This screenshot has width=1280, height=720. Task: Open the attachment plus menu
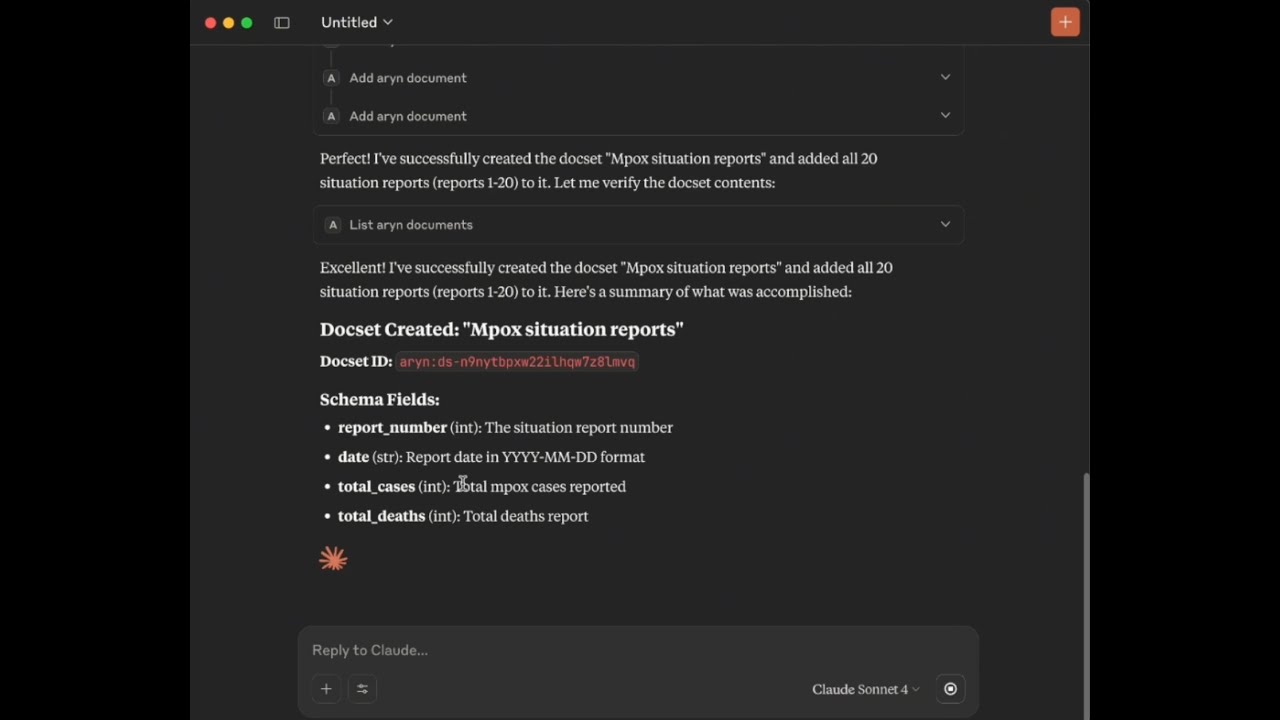point(326,689)
